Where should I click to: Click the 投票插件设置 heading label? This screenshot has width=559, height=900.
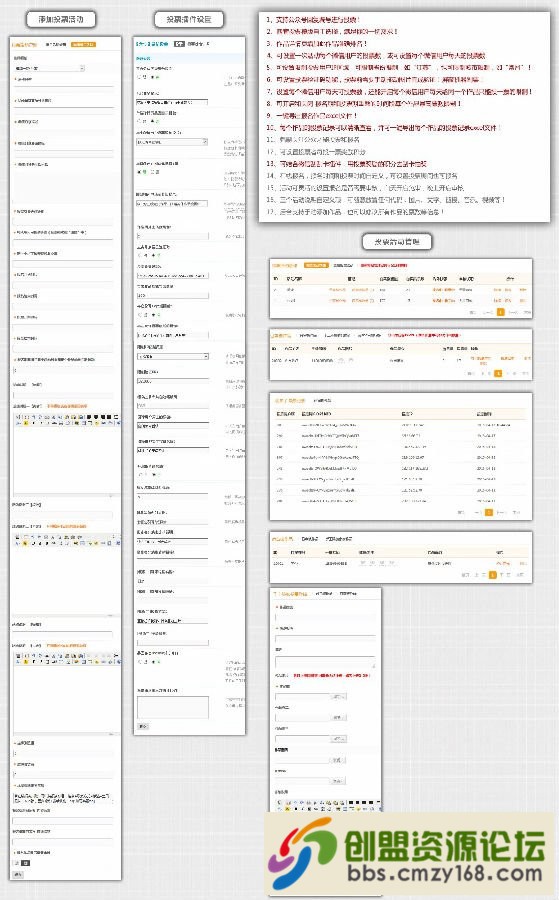189,20
